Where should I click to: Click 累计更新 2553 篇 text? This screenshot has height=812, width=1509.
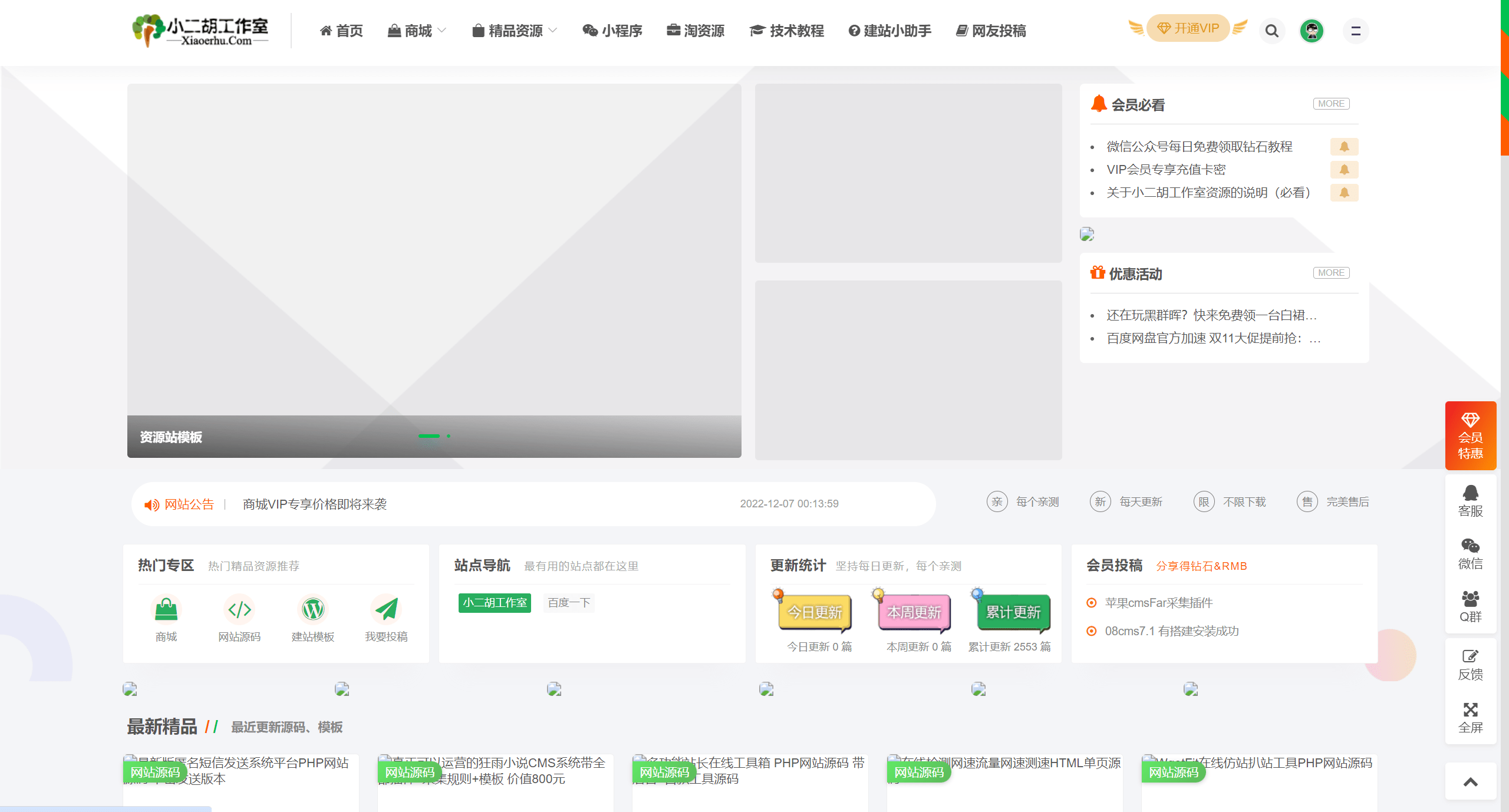click(x=1009, y=647)
